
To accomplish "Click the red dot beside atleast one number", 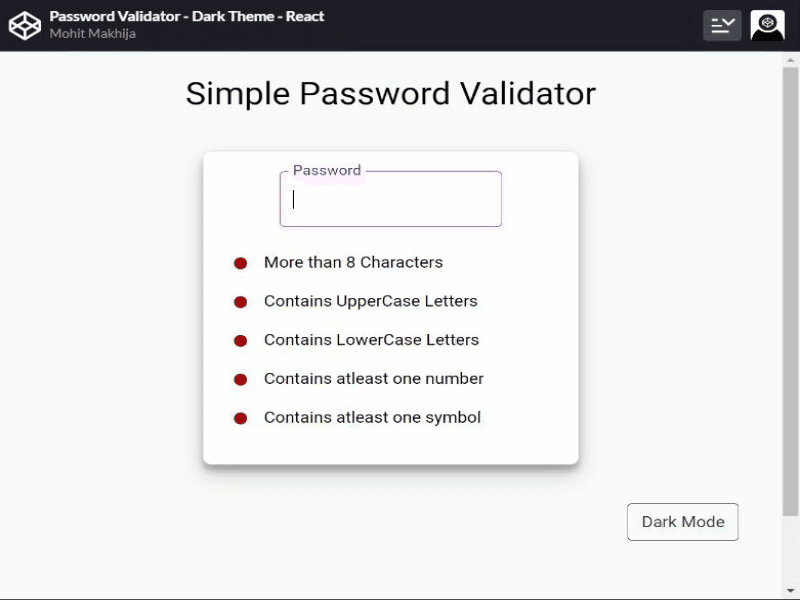I will pos(240,380).
